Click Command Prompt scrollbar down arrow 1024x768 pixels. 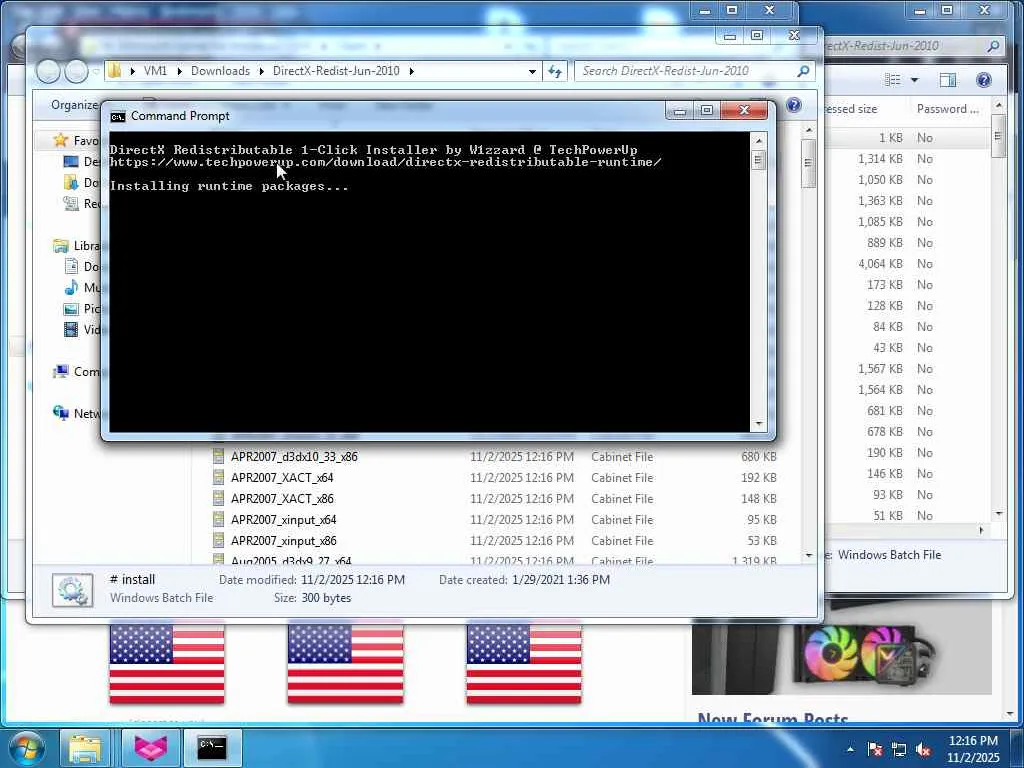click(x=758, y=424)
